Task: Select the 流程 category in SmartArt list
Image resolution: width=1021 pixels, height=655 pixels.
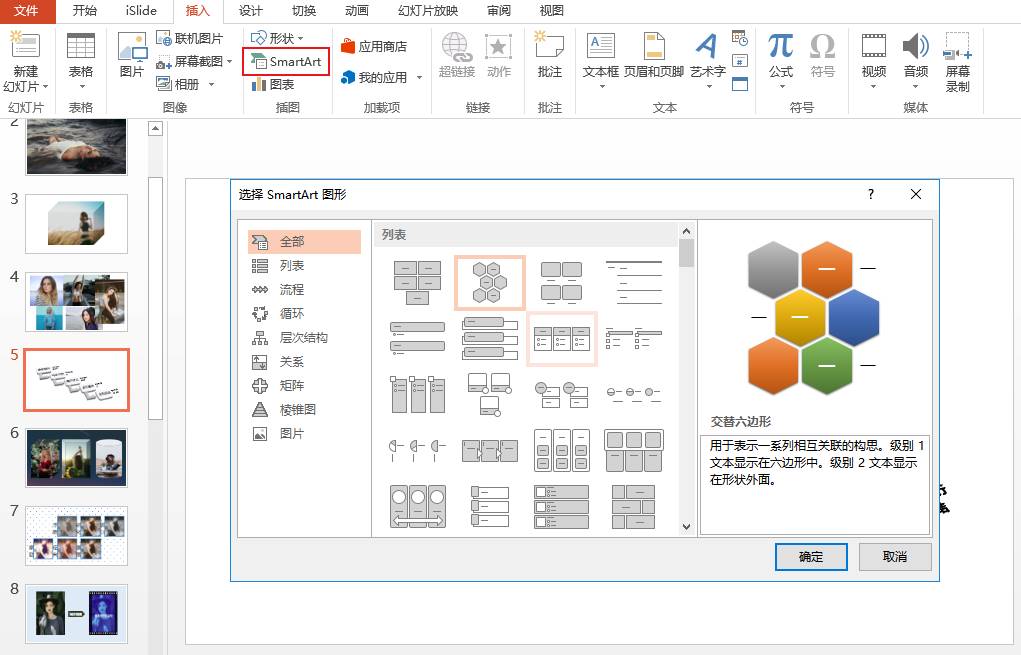Action: [291, 290]
